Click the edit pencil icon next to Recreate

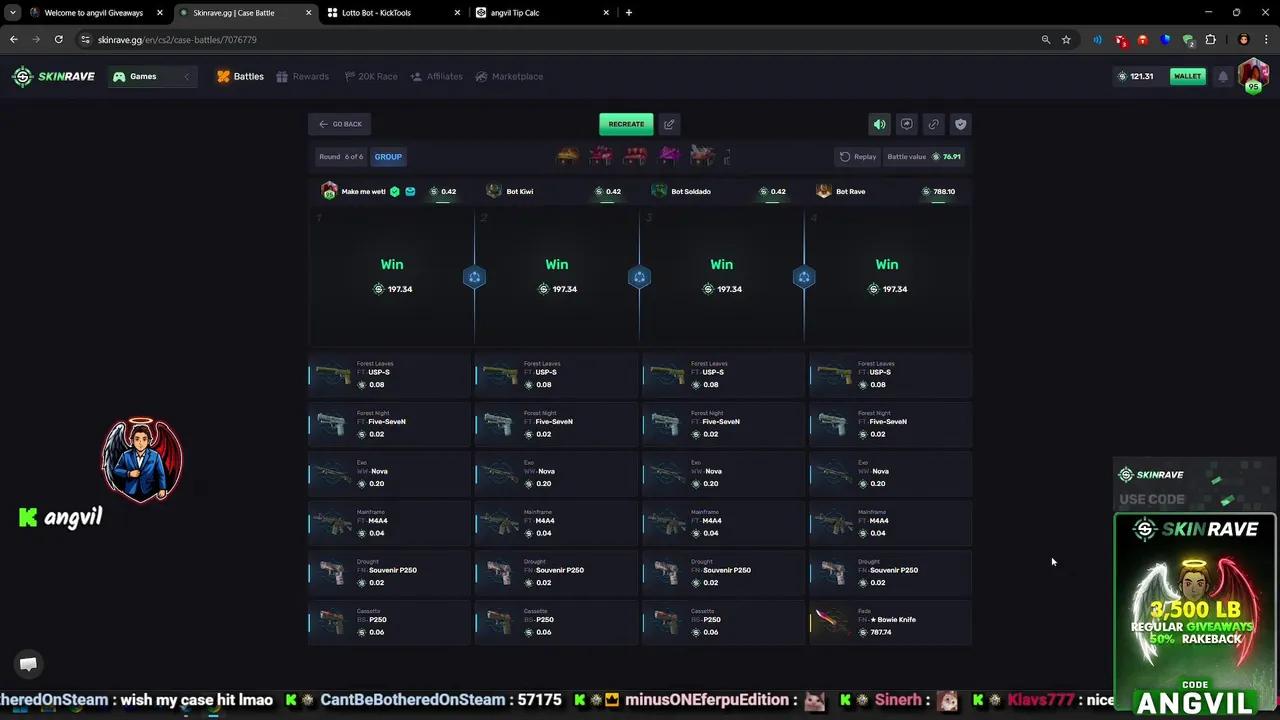point(669,124)
